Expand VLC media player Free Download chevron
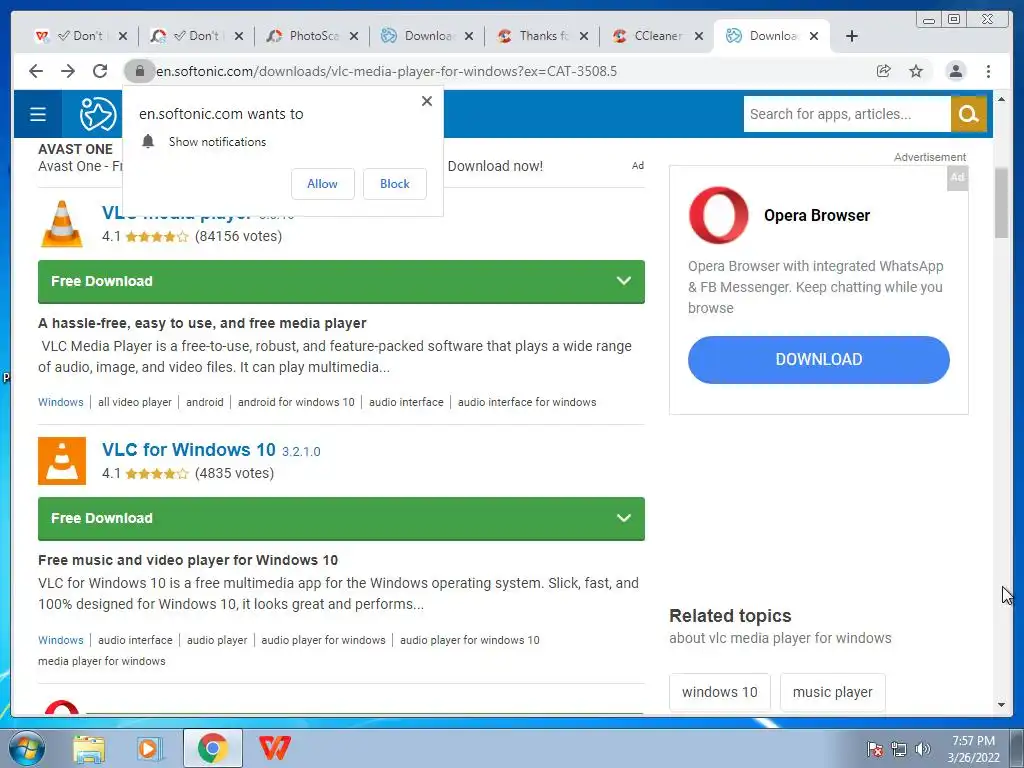Viewport: 1024px width, 768px height. pyautogui.click(x=624, y=281)
